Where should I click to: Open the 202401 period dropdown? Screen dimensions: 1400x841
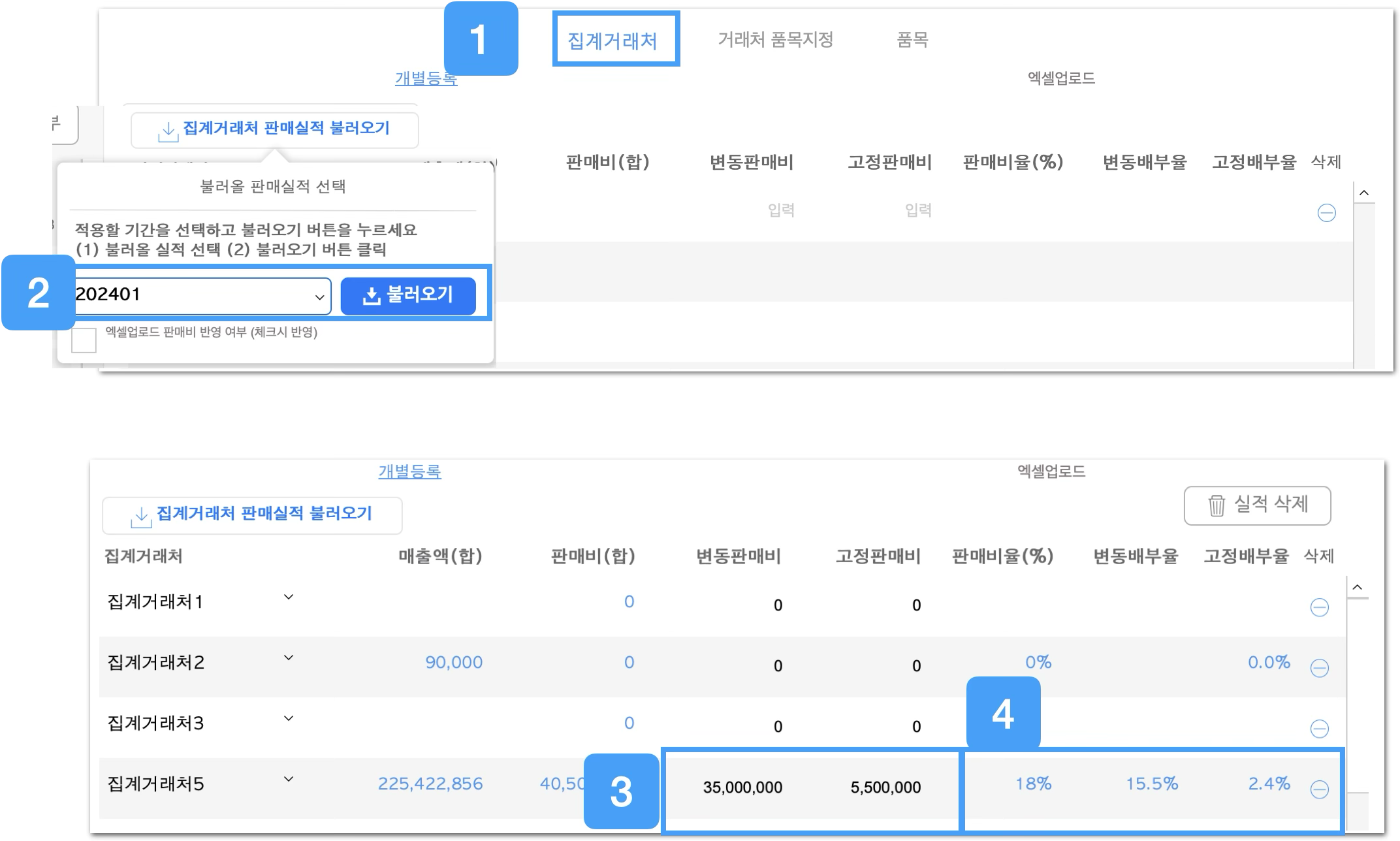202,296
